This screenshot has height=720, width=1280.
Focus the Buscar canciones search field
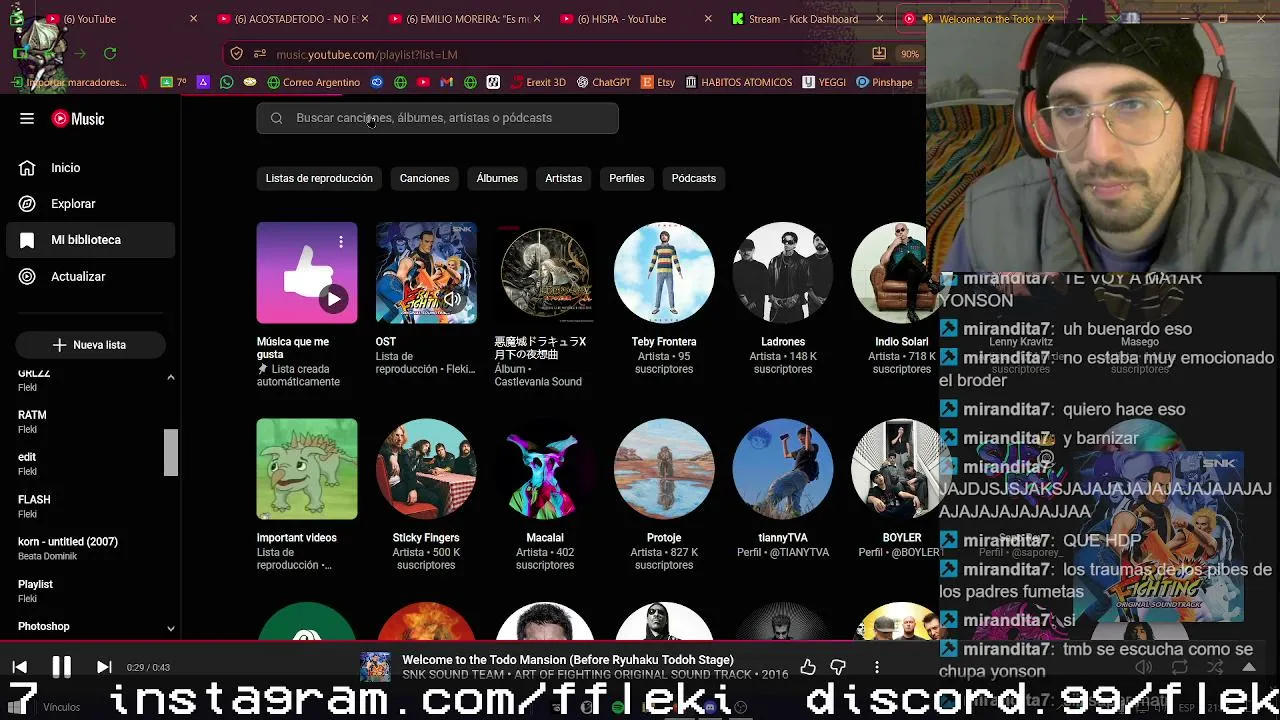(437, 118)
